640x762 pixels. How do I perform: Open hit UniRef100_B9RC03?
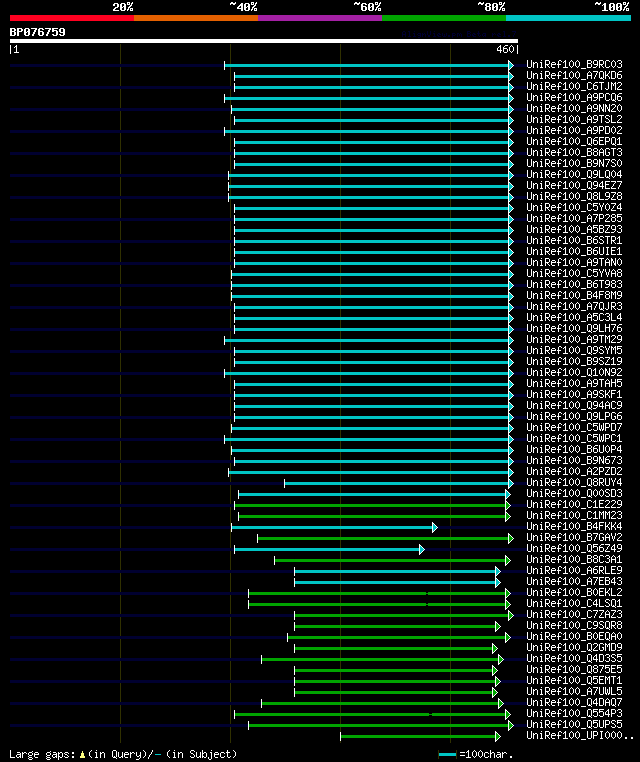(x=574, y=64)
